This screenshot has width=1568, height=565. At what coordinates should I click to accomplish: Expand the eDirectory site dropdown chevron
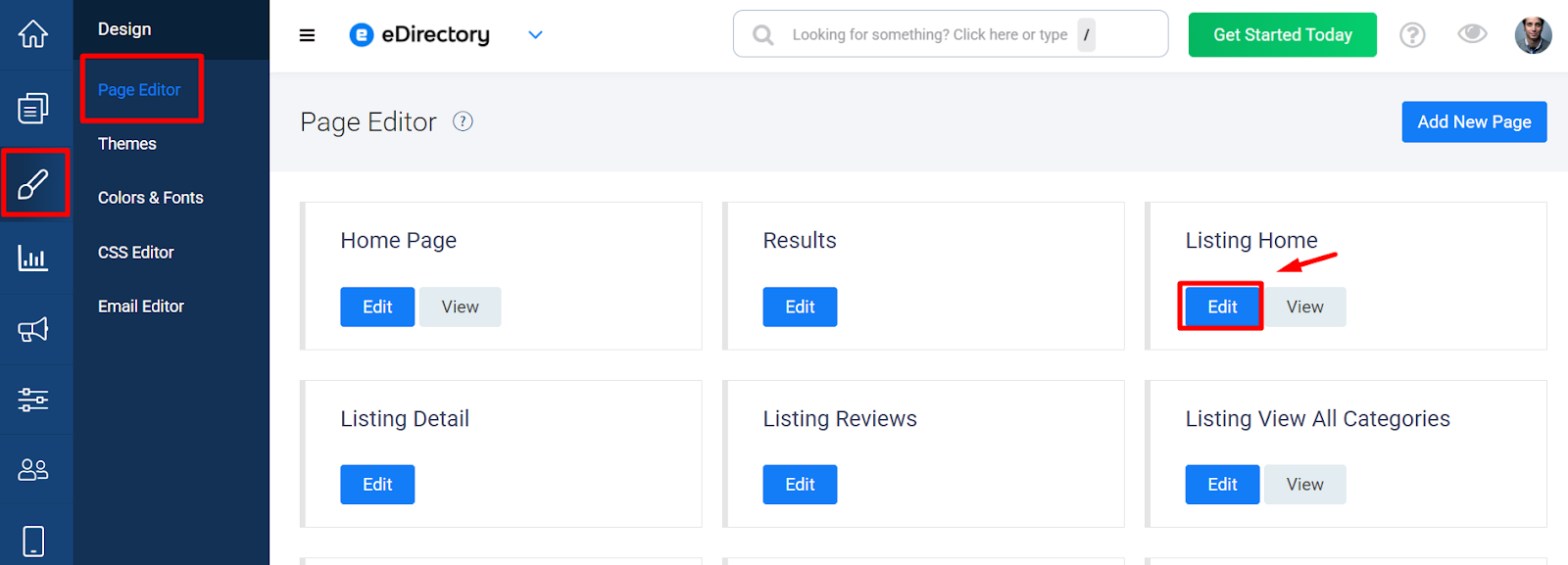click(535, 35)
